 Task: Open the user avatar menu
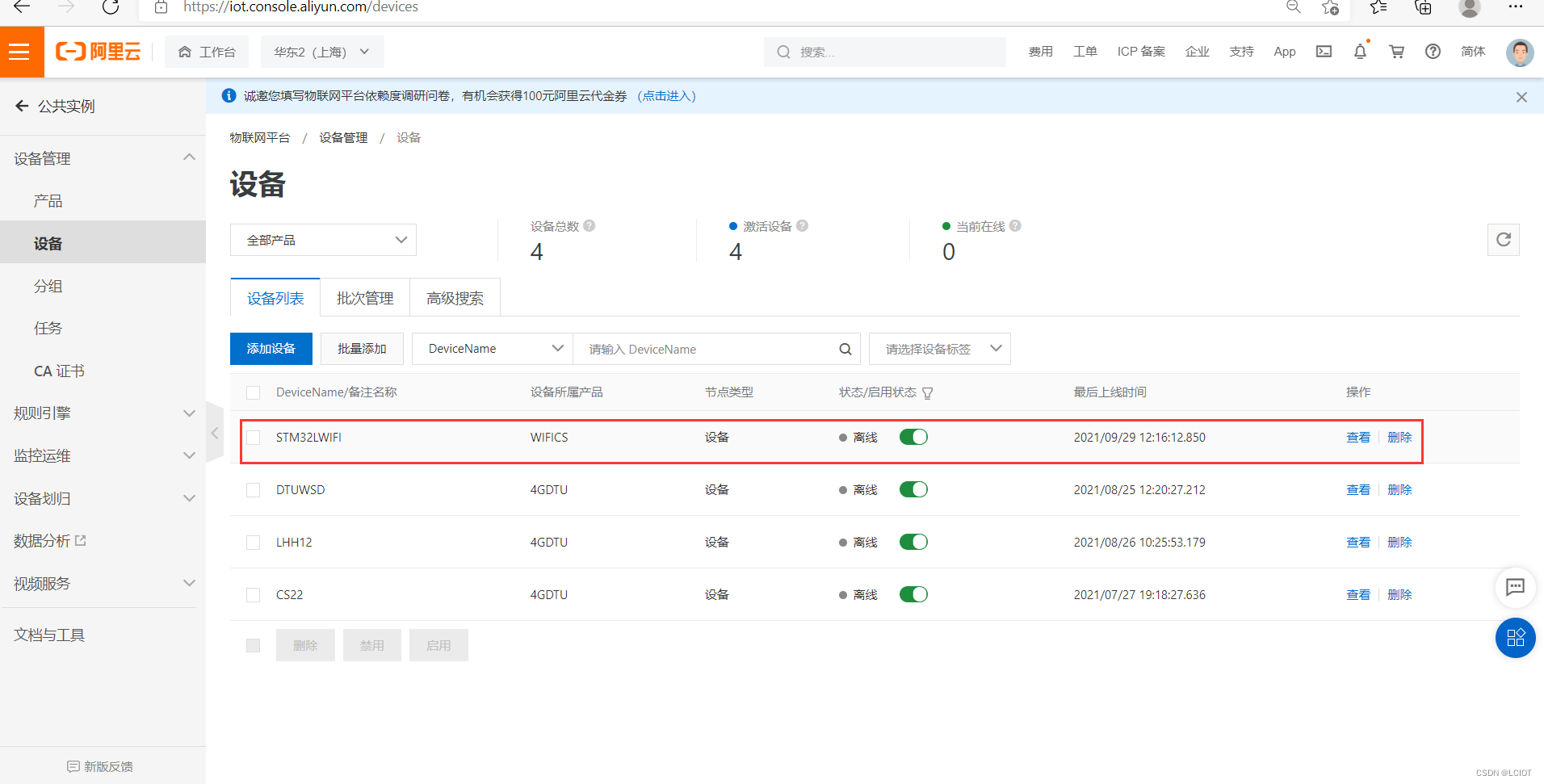1520,52
